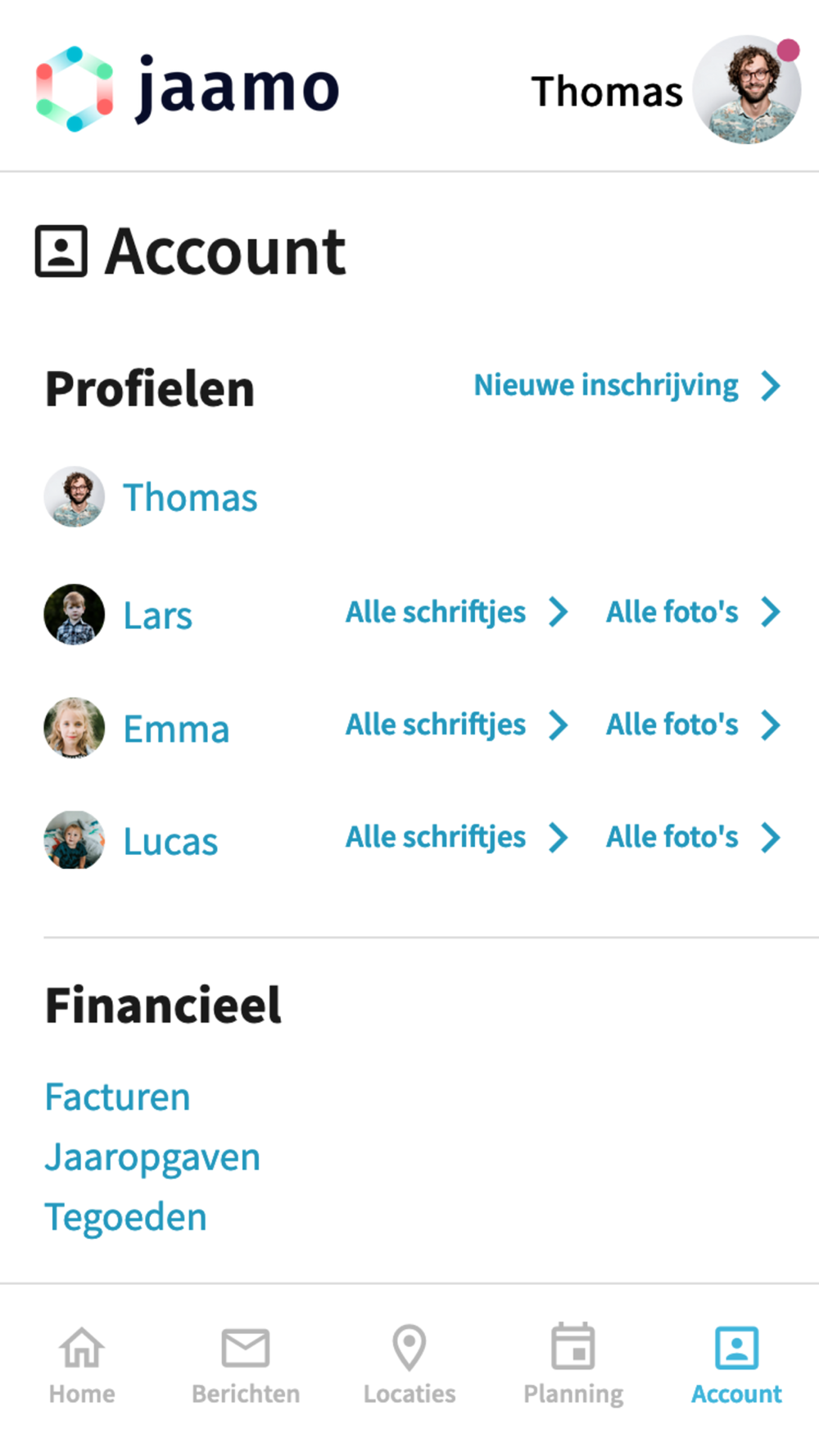This screenshot has width=819, height=1456.
Task: Open the Home tab icon
Action: click(82, 1347)
